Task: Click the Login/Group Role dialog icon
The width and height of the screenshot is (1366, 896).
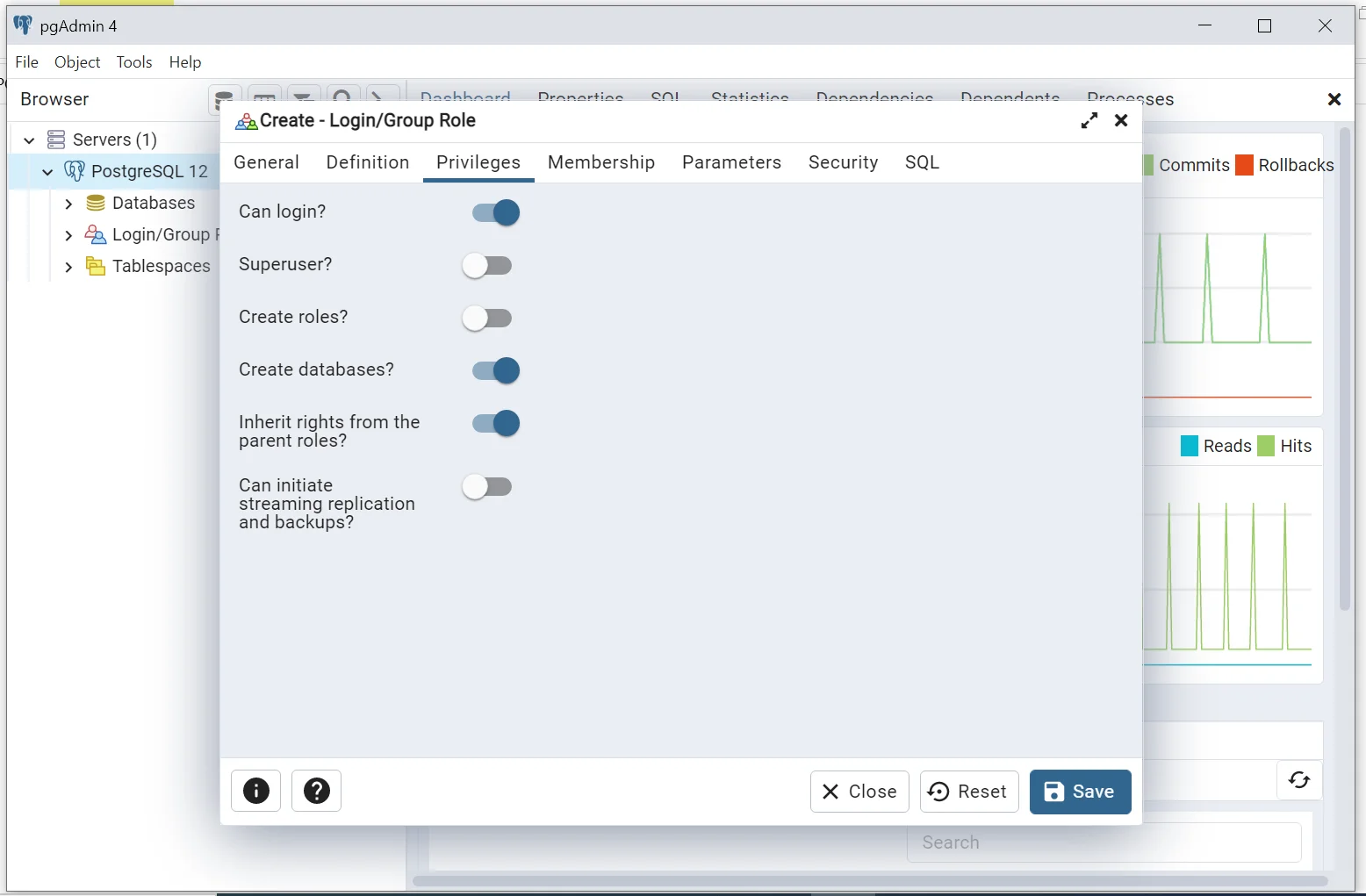Action: click(246, 121)
